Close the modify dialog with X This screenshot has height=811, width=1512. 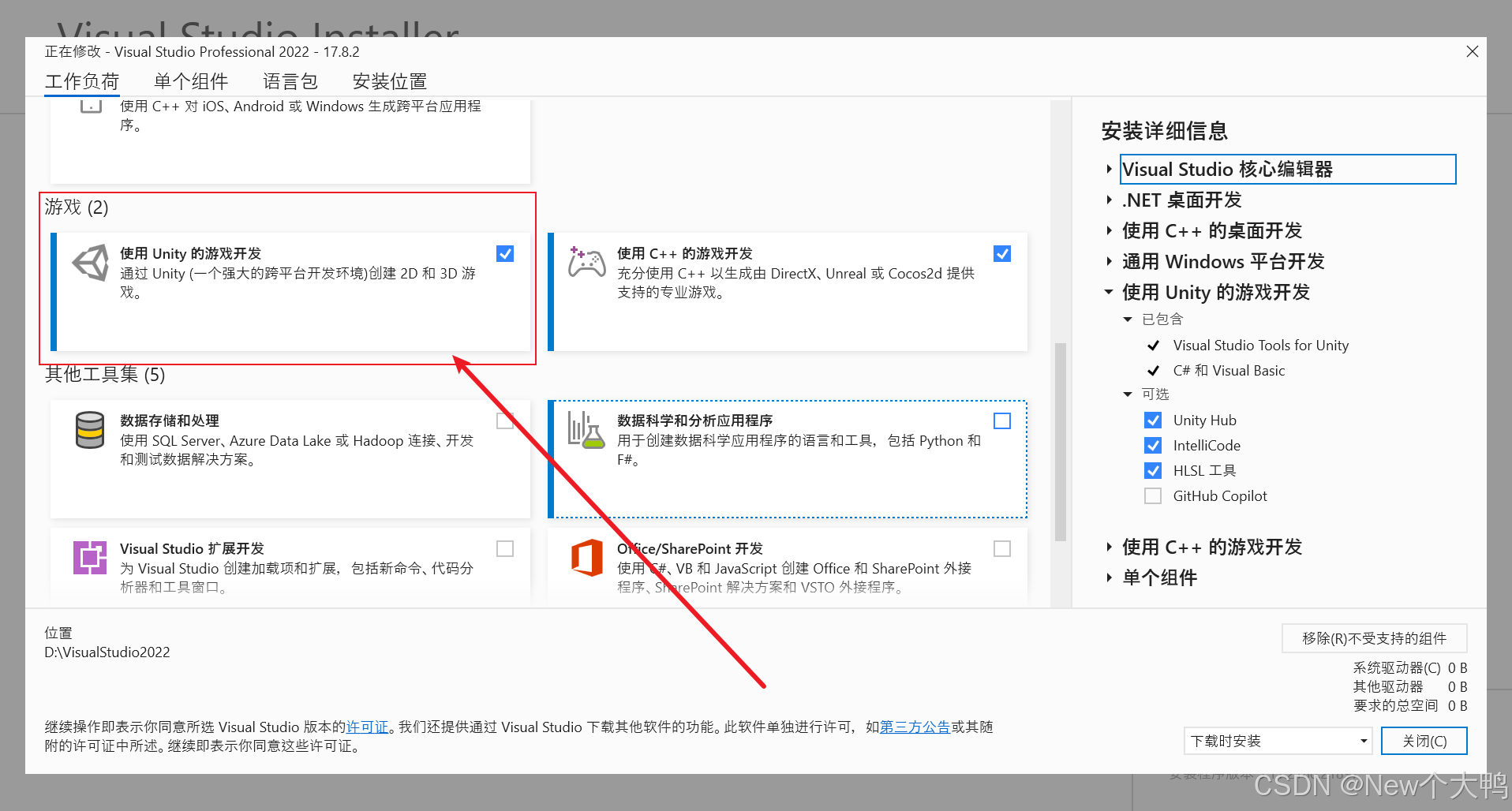click(1472, 51)
